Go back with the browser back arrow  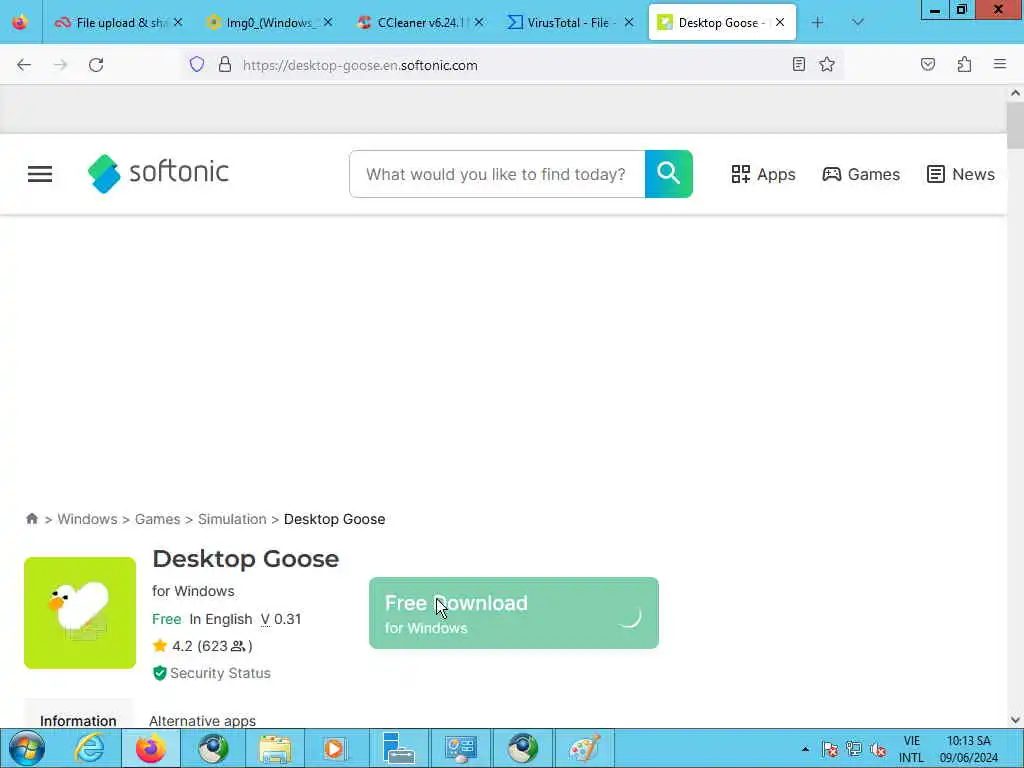[x=24, y=65]
